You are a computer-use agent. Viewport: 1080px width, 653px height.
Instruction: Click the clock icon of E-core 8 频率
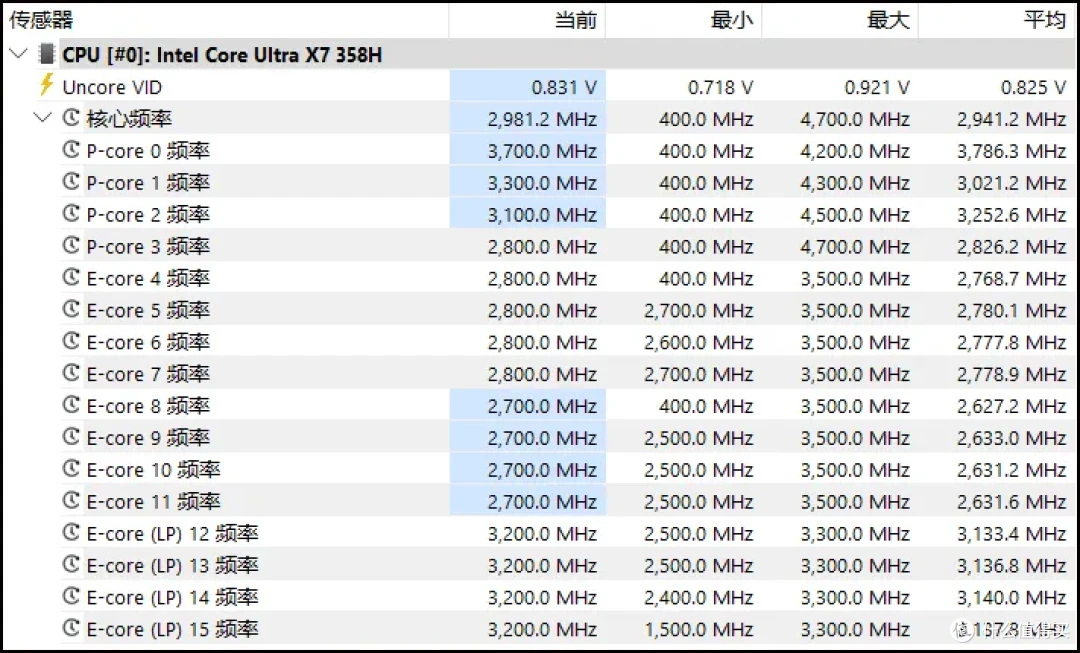71,405
